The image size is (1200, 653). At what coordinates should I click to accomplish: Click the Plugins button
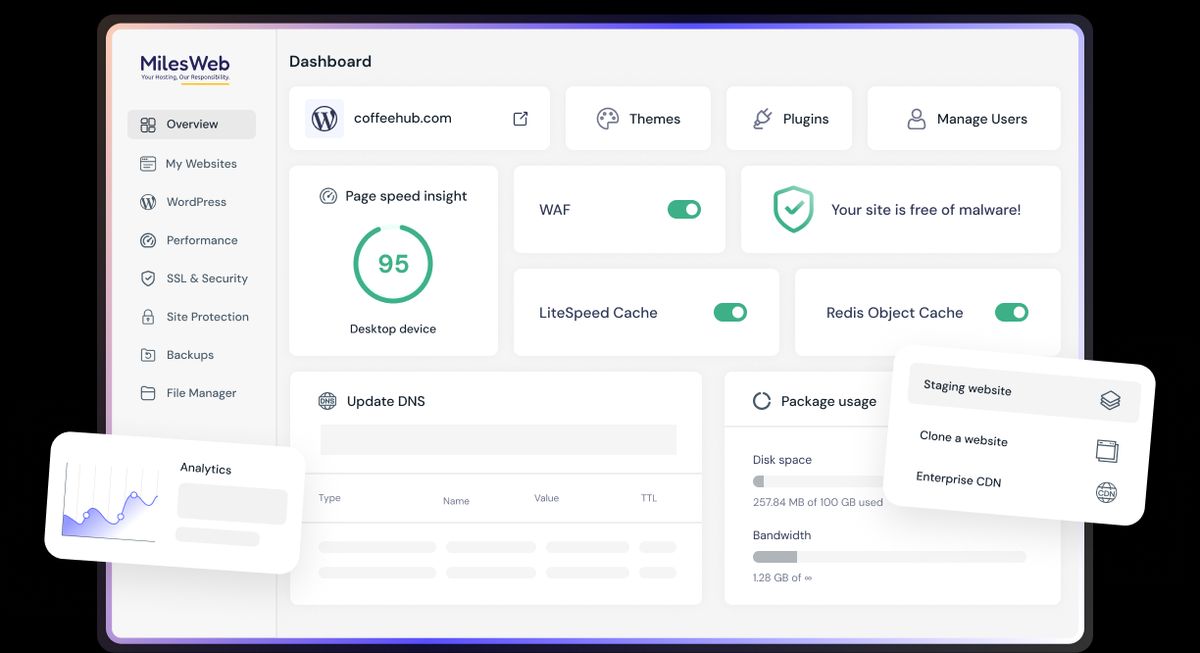789,119
